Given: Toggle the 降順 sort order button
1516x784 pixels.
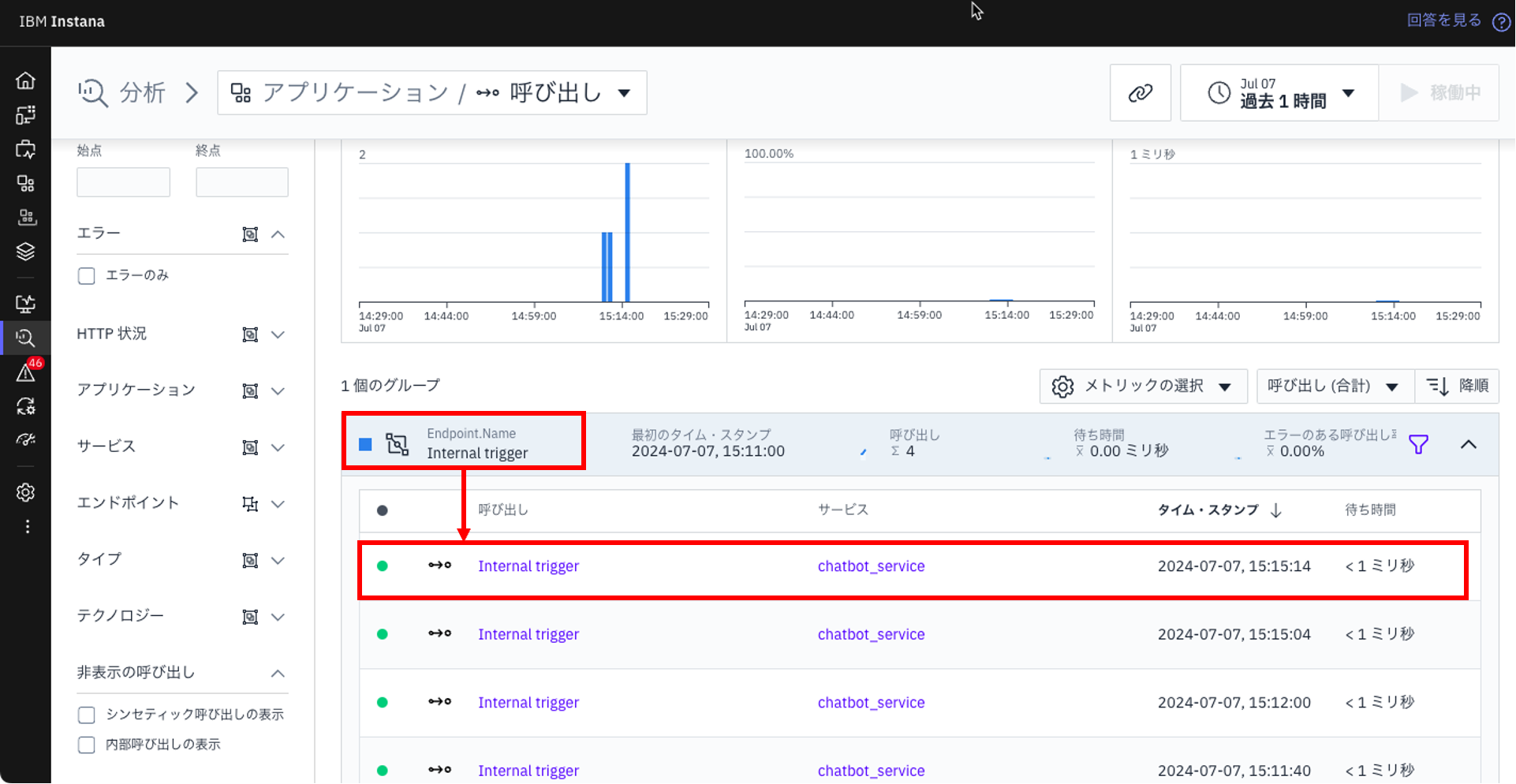Looking at the screenshot, I should click(1457, 386).
